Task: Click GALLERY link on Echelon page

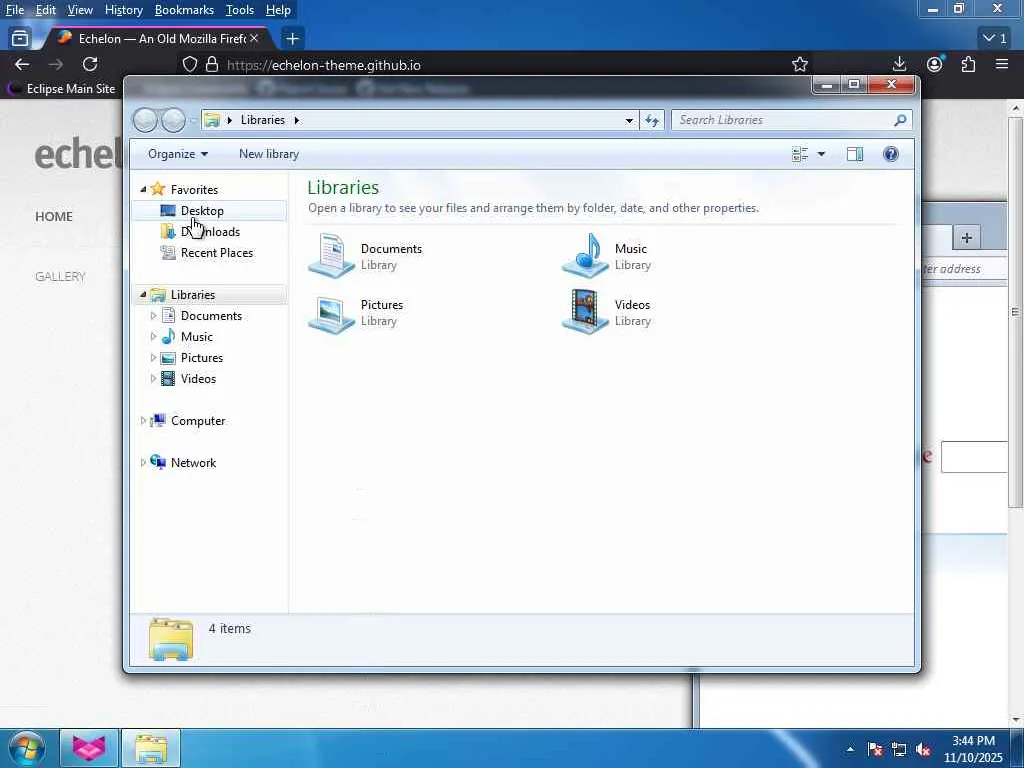Action: pyautogui.click(x=60, y=277)
